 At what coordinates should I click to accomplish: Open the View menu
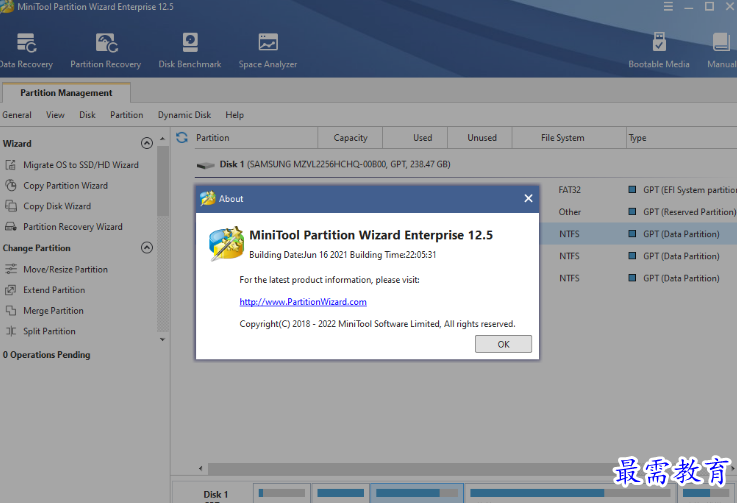pyautogui.click(x=55, y=115)
